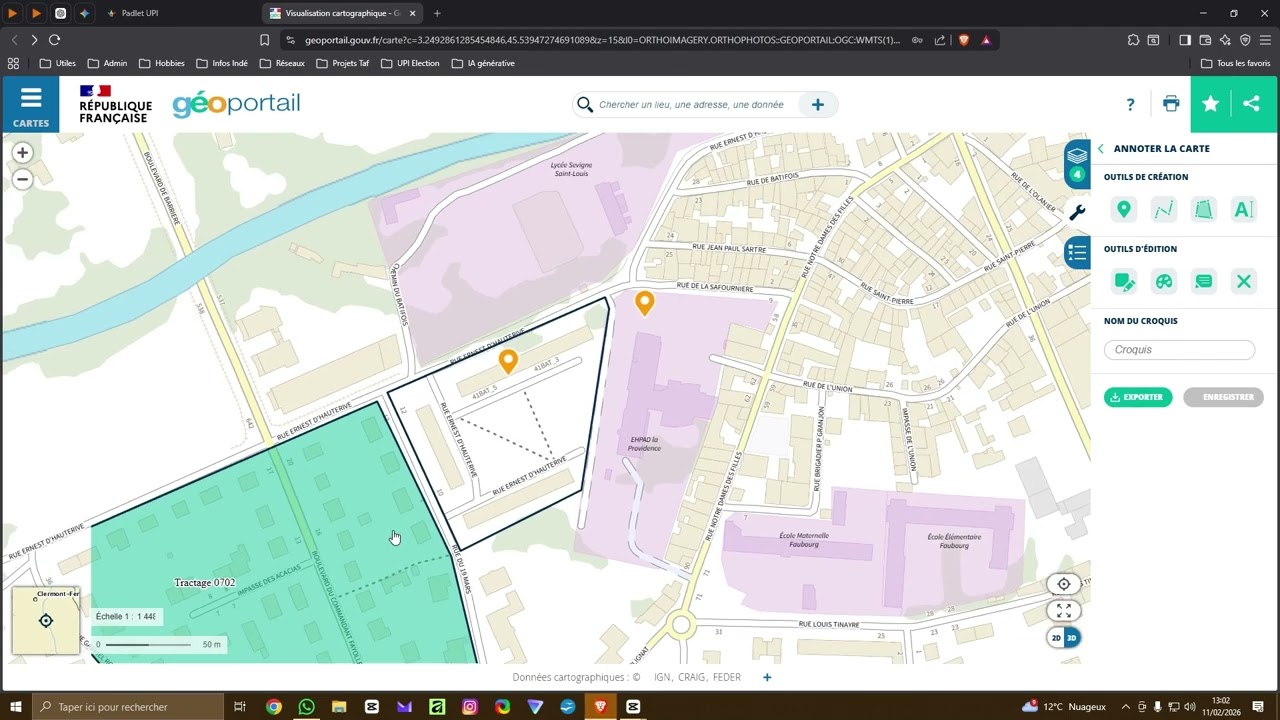Open the UPI Election bookmarks folder

[x=410, y=63]
